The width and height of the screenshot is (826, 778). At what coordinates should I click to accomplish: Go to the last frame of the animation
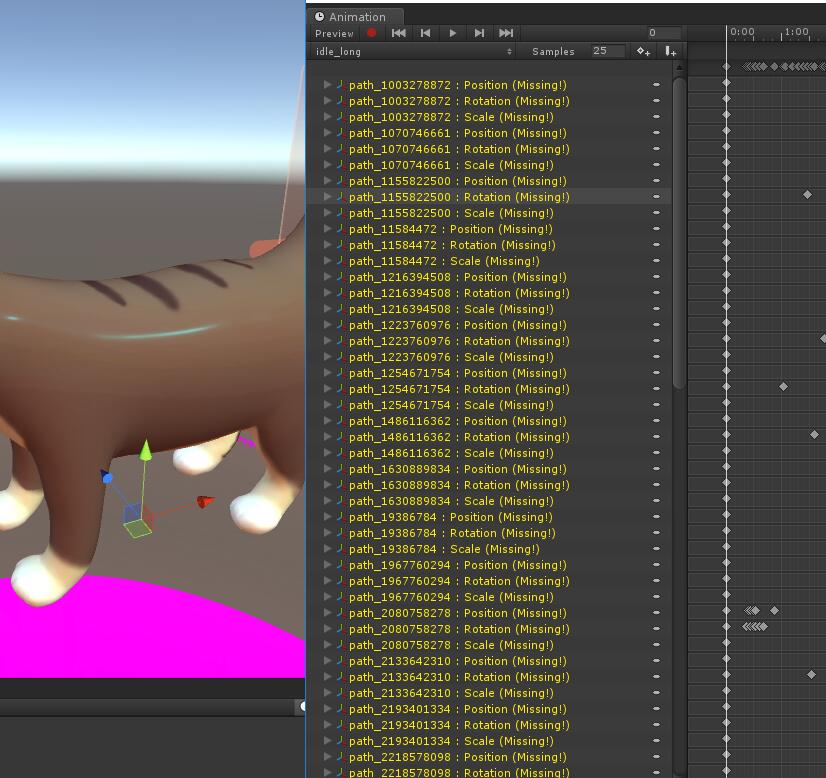tap(506, 33)
